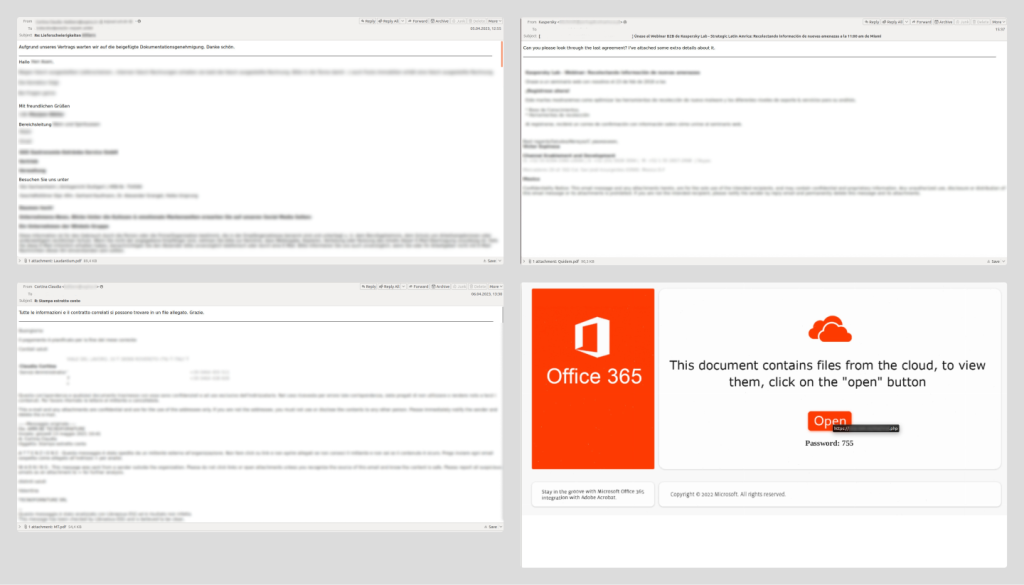Click Reply All in Cortina Claudia email
Viewport: 1024px width, 585px height.
click(x=389, y=286)
